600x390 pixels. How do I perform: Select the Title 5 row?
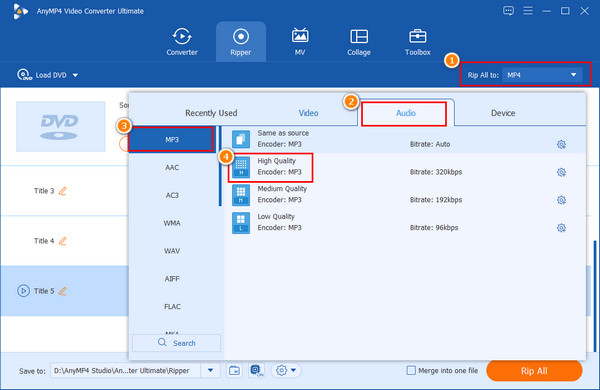click(64, 291)
